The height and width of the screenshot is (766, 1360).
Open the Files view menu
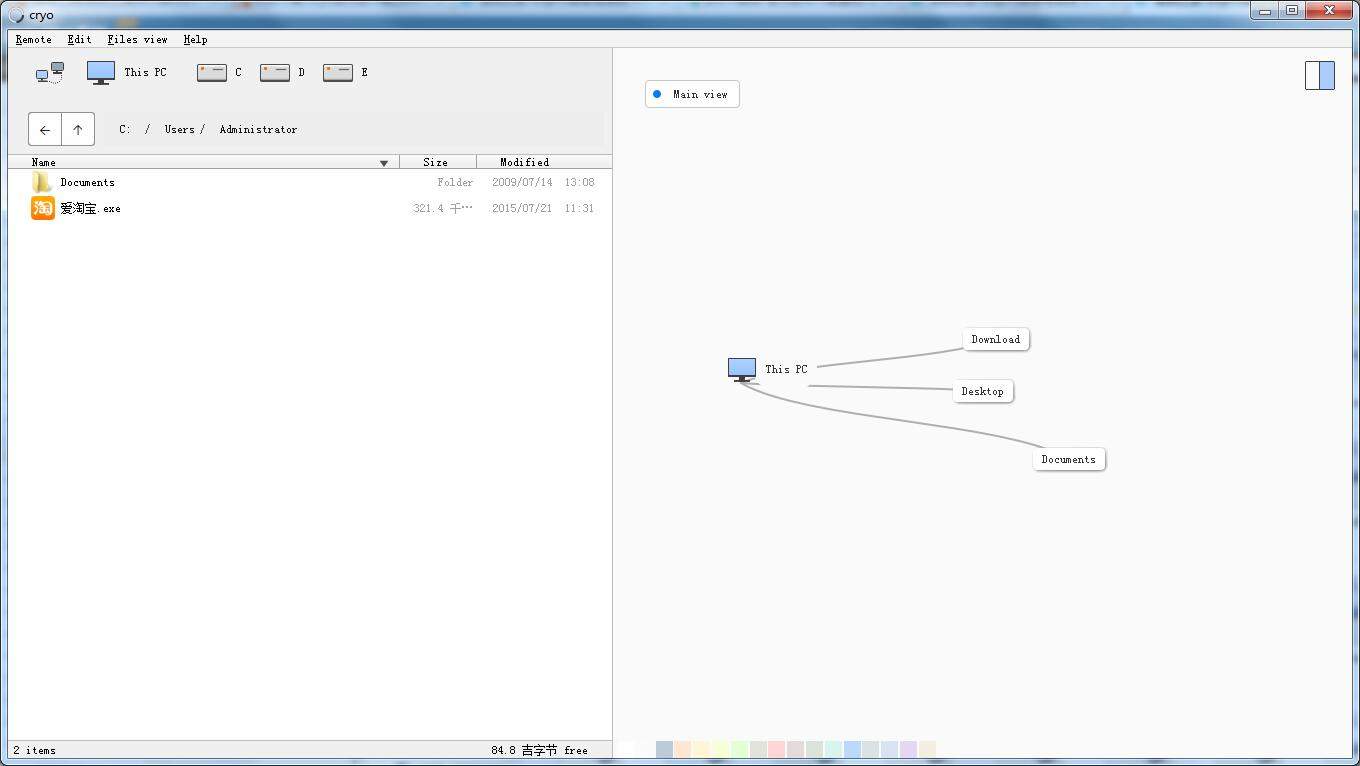pos(137,39)
